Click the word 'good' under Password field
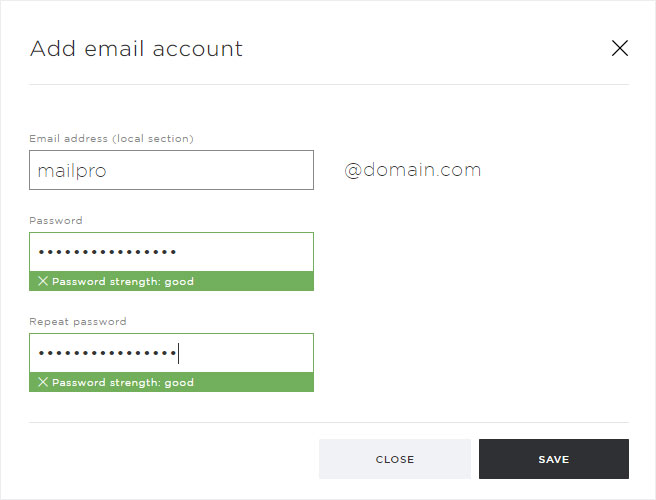 click(x=179, y=282)
